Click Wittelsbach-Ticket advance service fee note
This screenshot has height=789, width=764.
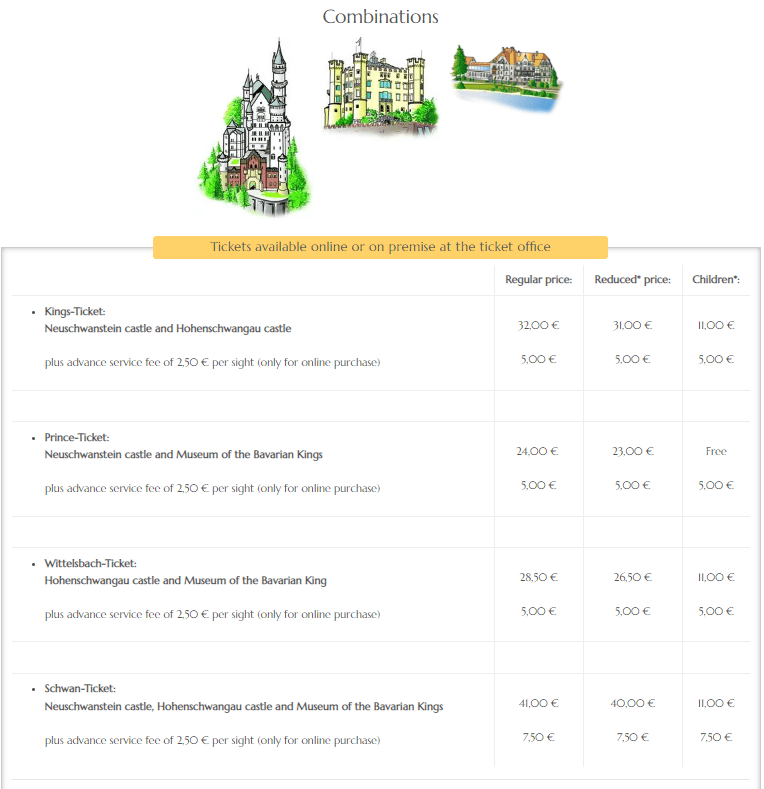(212, 614)
